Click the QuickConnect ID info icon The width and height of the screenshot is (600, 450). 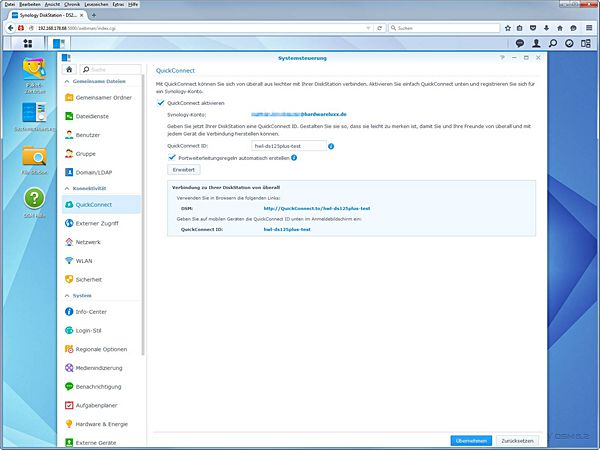[331, 146]
